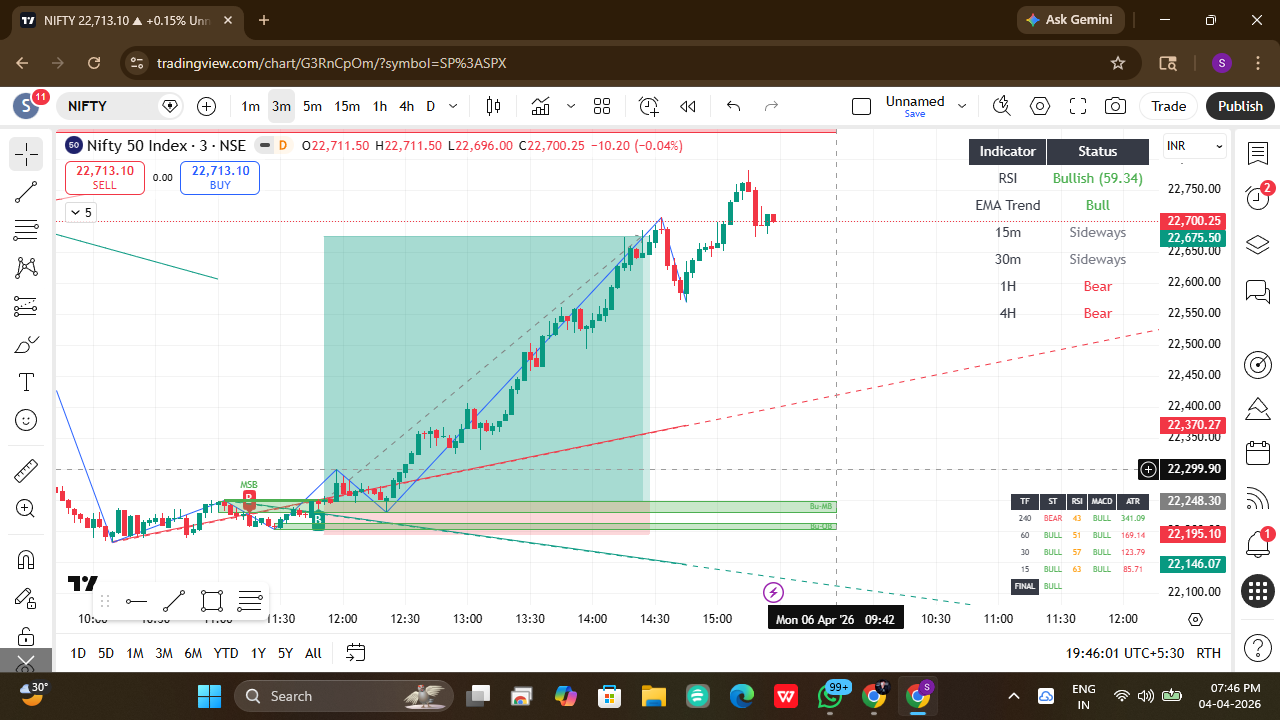The width and height of the screenshot is (1280, 720).
Task: Switch to the 1h timeframe
Action: 380,106
